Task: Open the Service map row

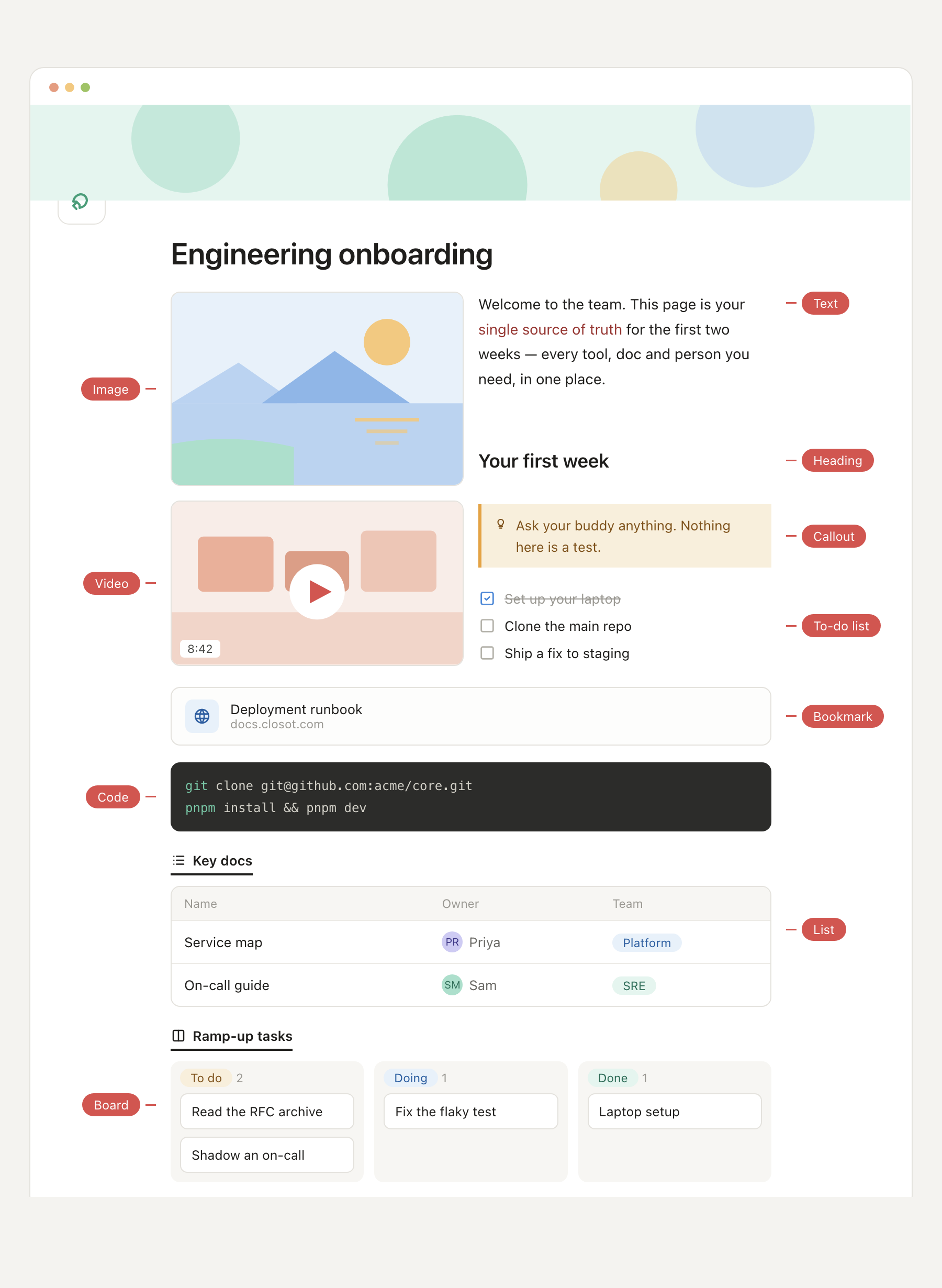Action: point(471,942)
